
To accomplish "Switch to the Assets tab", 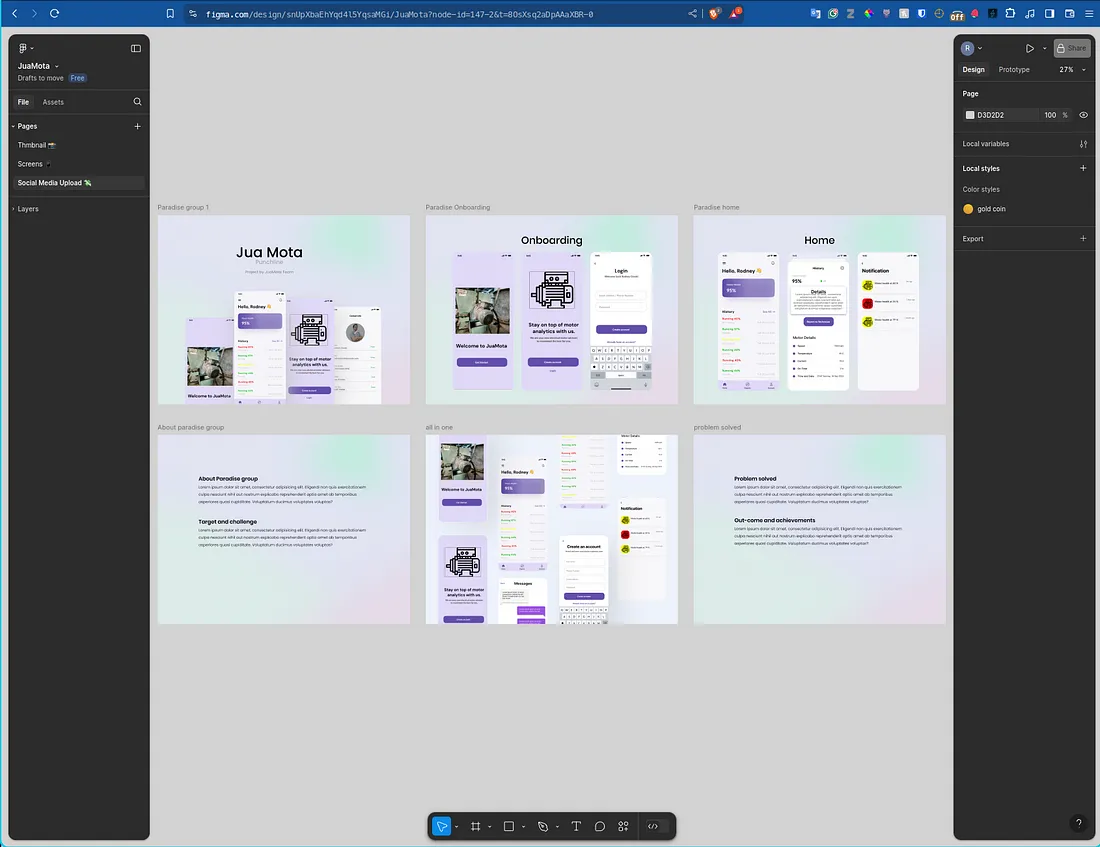I will [x=53, y=102].
